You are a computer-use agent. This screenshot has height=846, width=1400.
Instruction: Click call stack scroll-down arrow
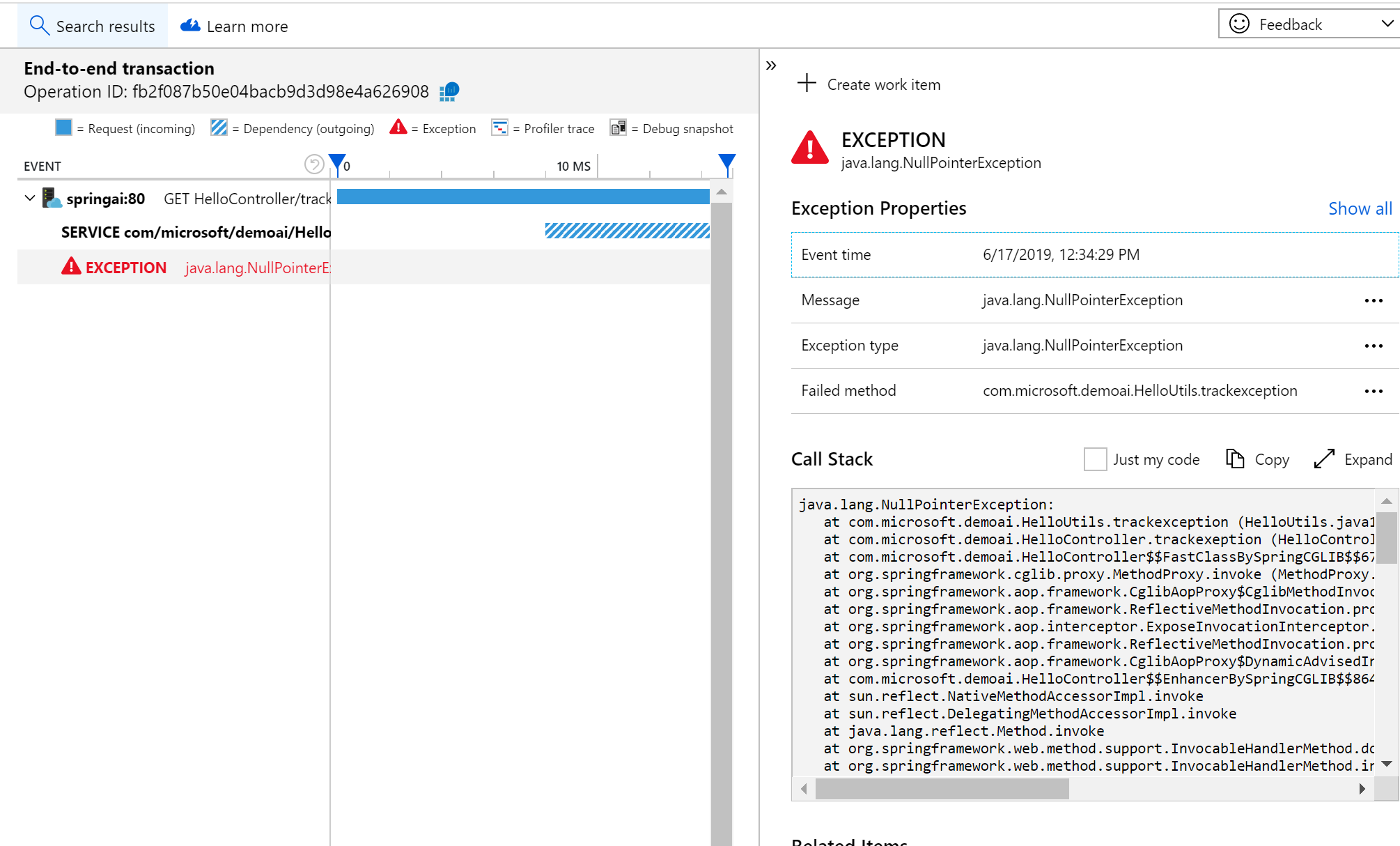pyautogui.click(x=1386, y=764)
